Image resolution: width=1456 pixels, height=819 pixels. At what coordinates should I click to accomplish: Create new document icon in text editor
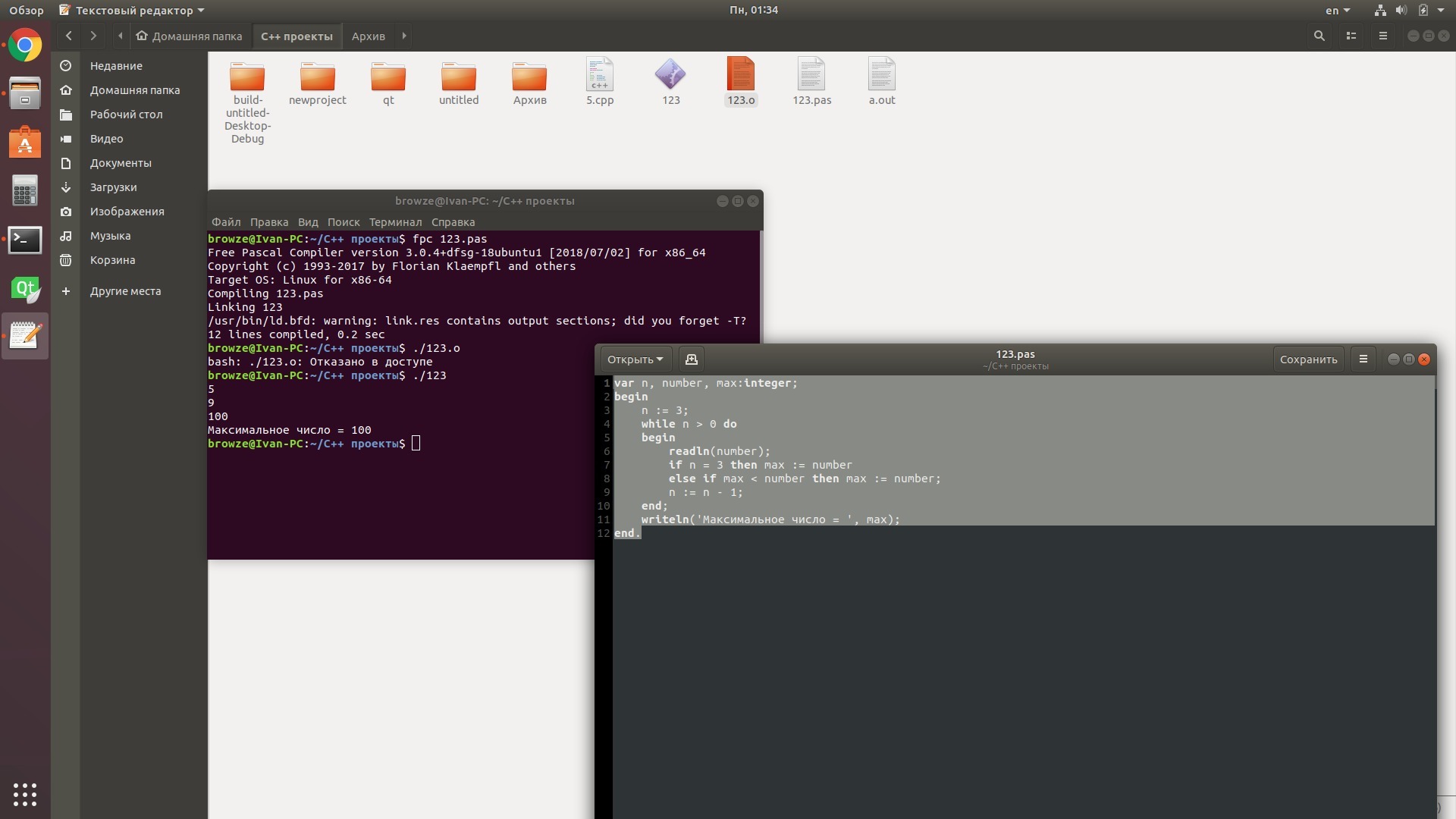[691, 359]
